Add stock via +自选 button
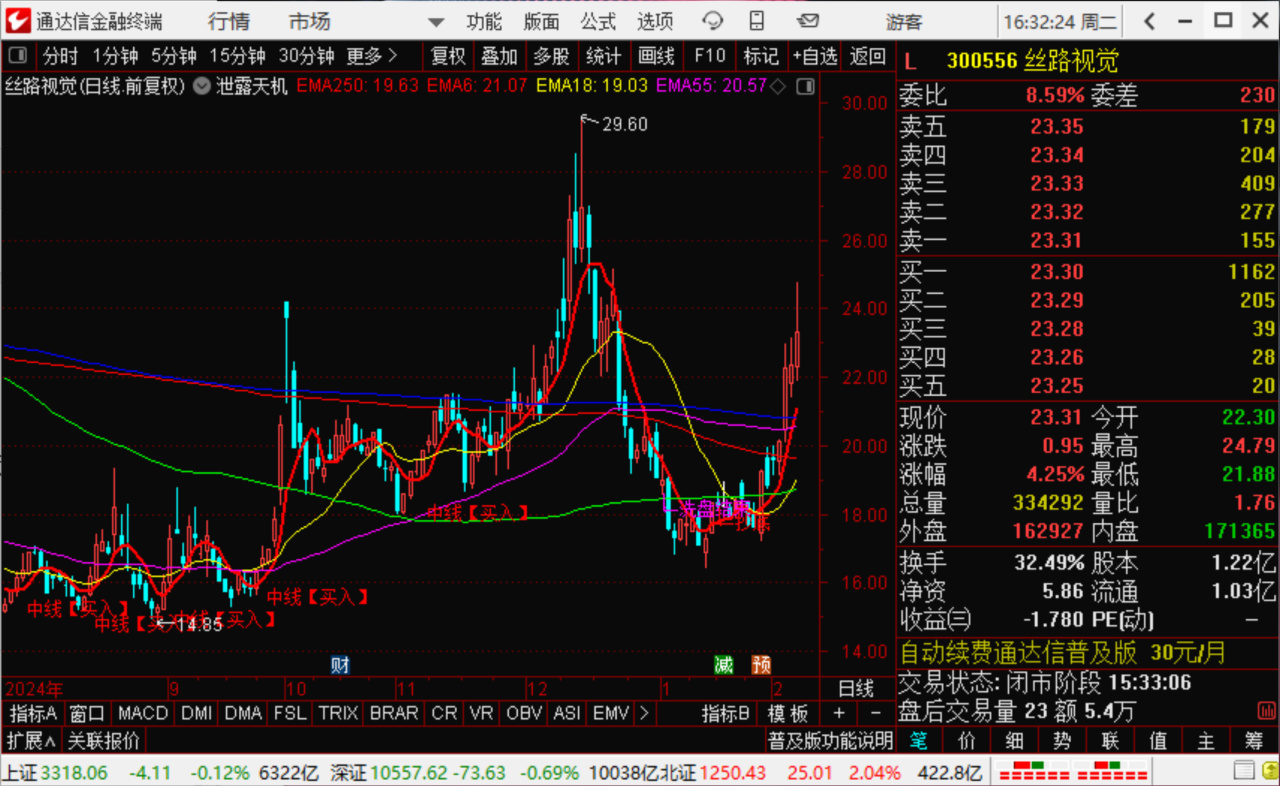This screenshot has width=1280, height=786. point(815,57)
